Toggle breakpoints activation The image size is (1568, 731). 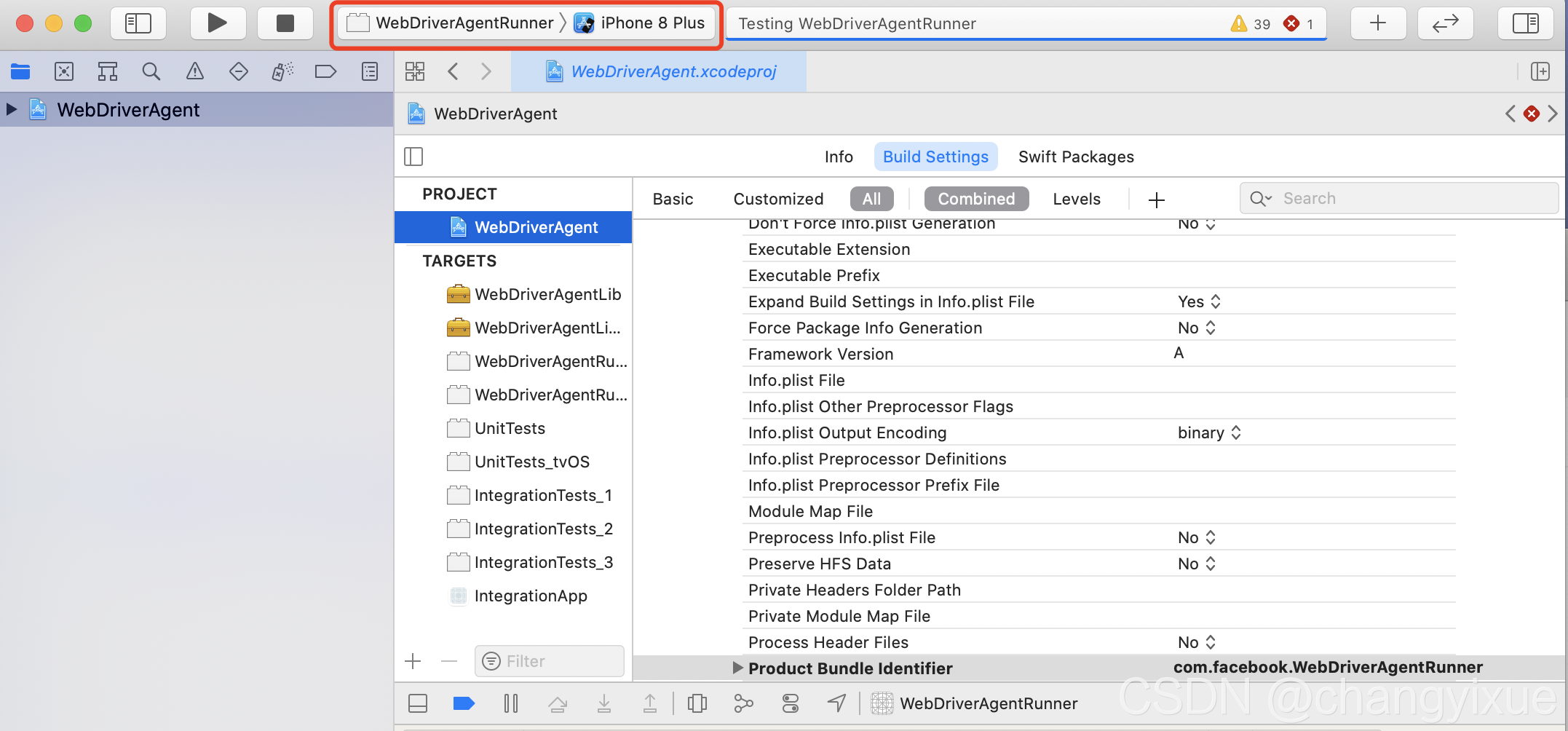point(464,703)
